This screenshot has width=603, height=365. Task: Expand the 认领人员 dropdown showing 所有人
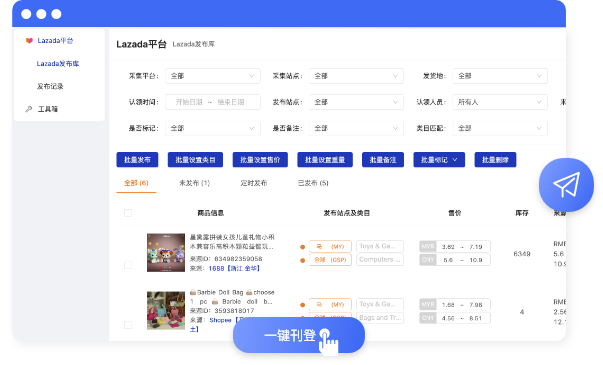500,102
